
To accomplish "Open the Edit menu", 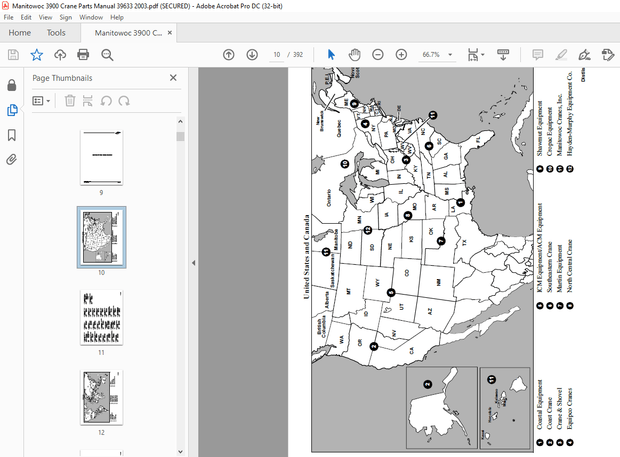I will tap(26, 17).
